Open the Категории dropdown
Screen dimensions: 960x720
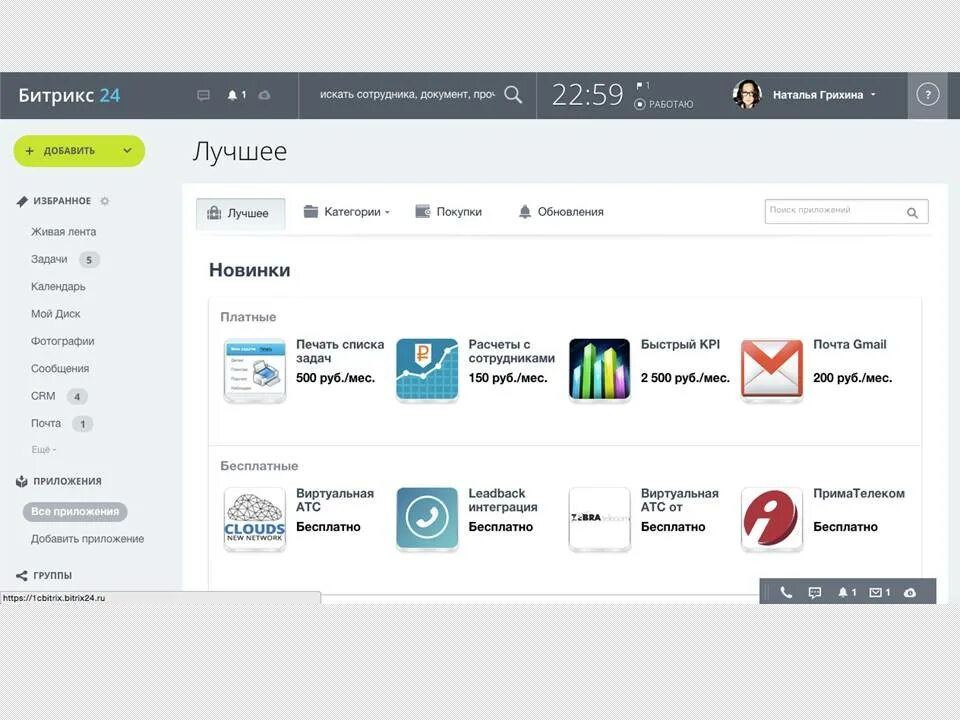coord(347,212)
